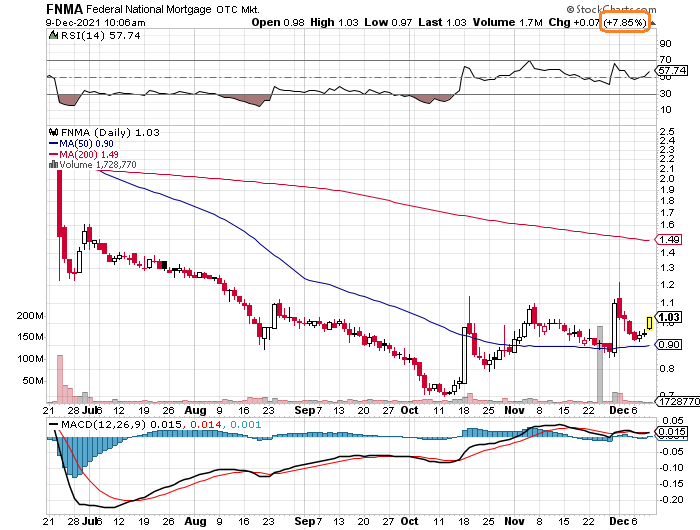Click the 50M label on the volume axis

tap(33, 380)
